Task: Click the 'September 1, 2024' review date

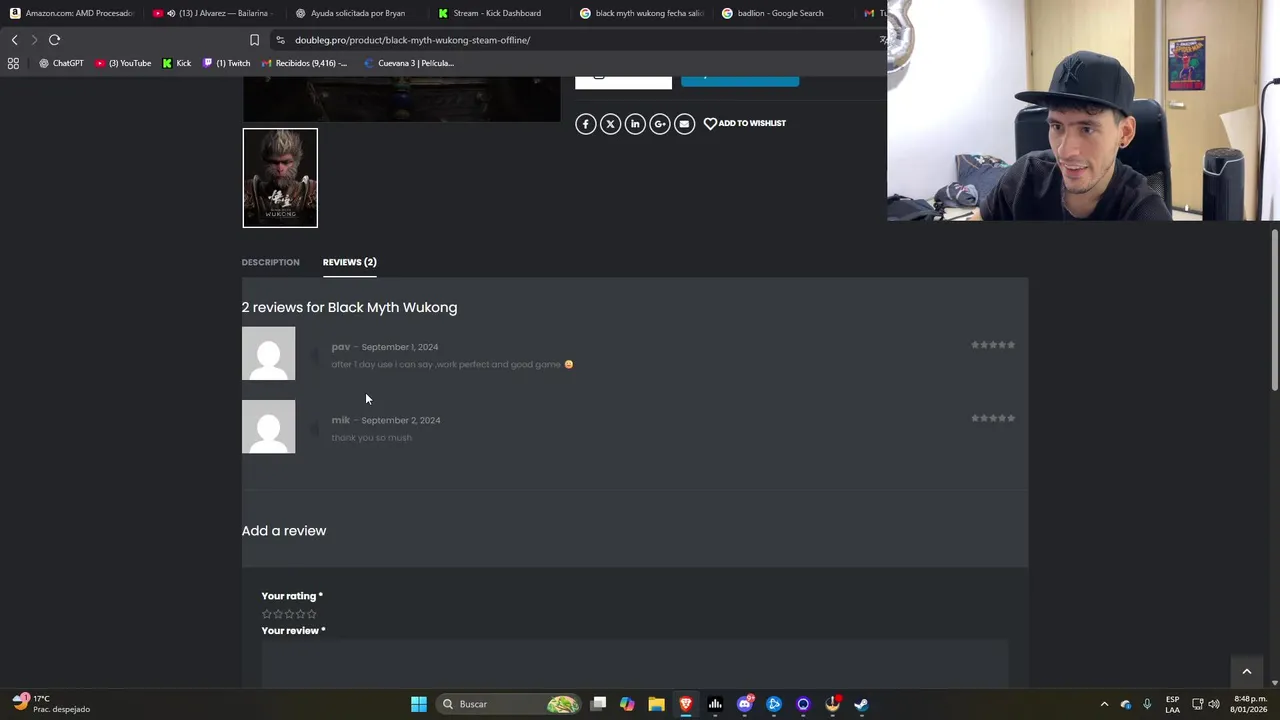Action: (x=399, y=347)
